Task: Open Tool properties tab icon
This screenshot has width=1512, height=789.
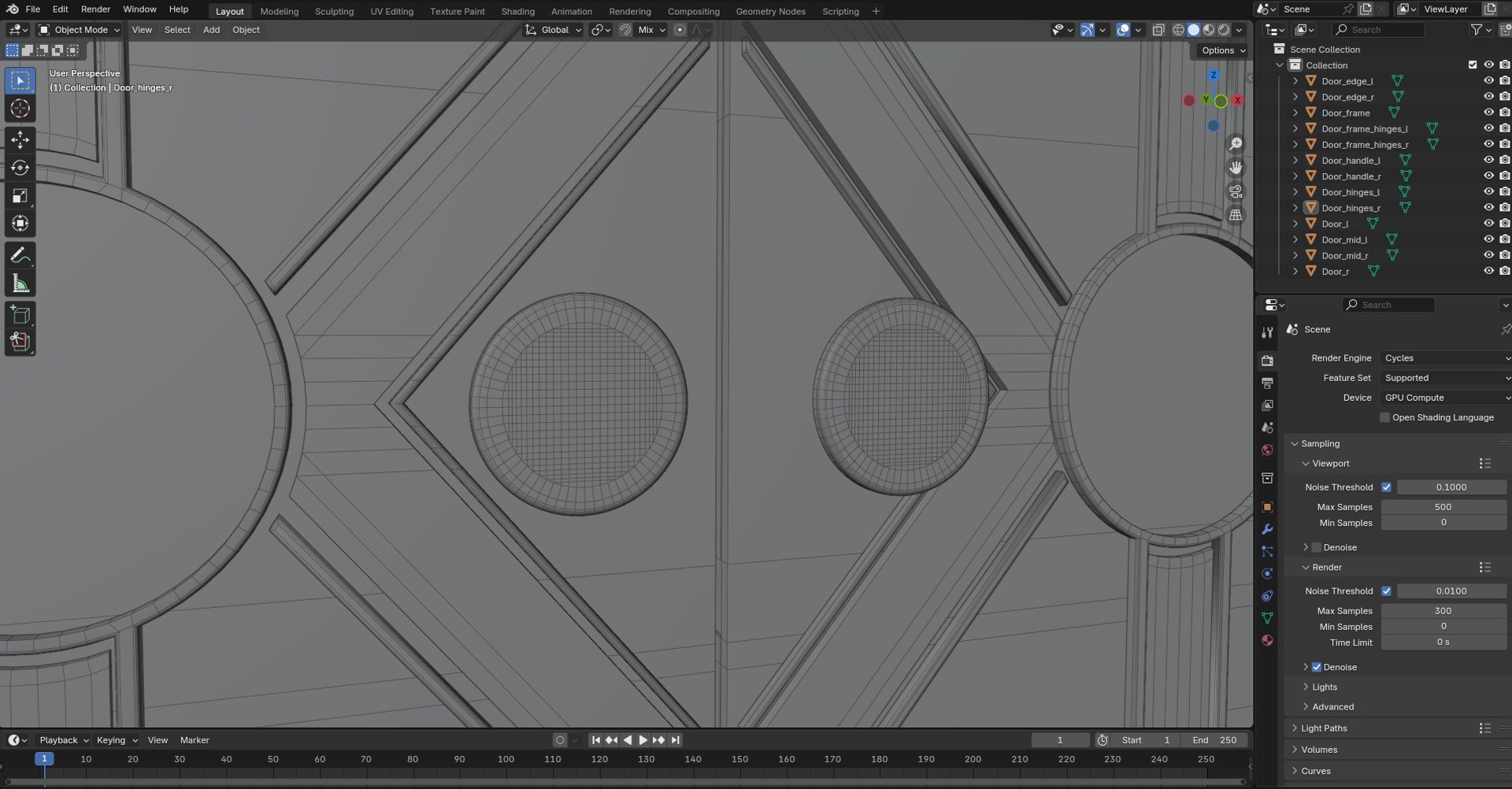Action: point(1267,332)
